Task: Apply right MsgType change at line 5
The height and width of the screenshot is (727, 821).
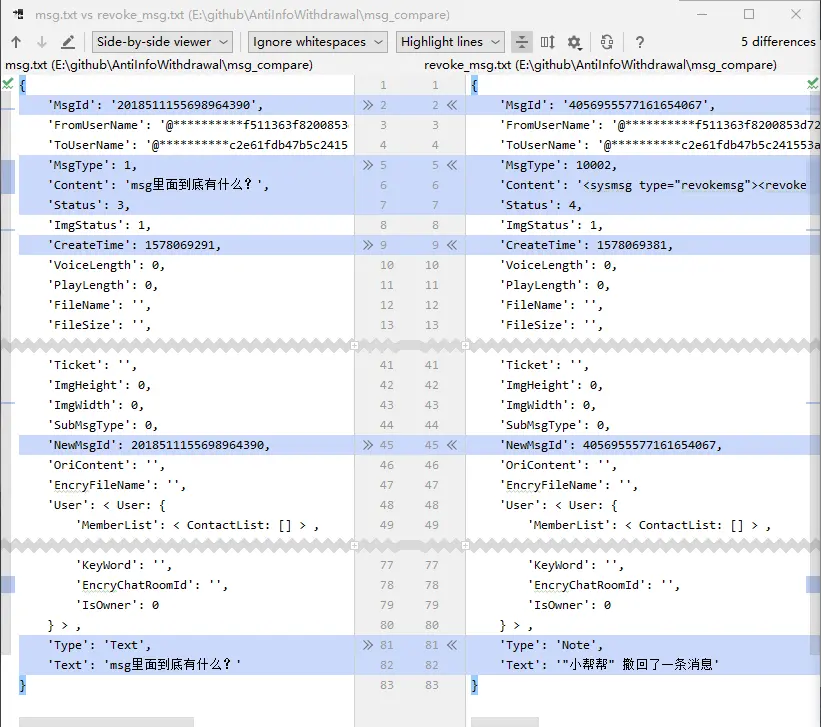Action: point(452,166)
